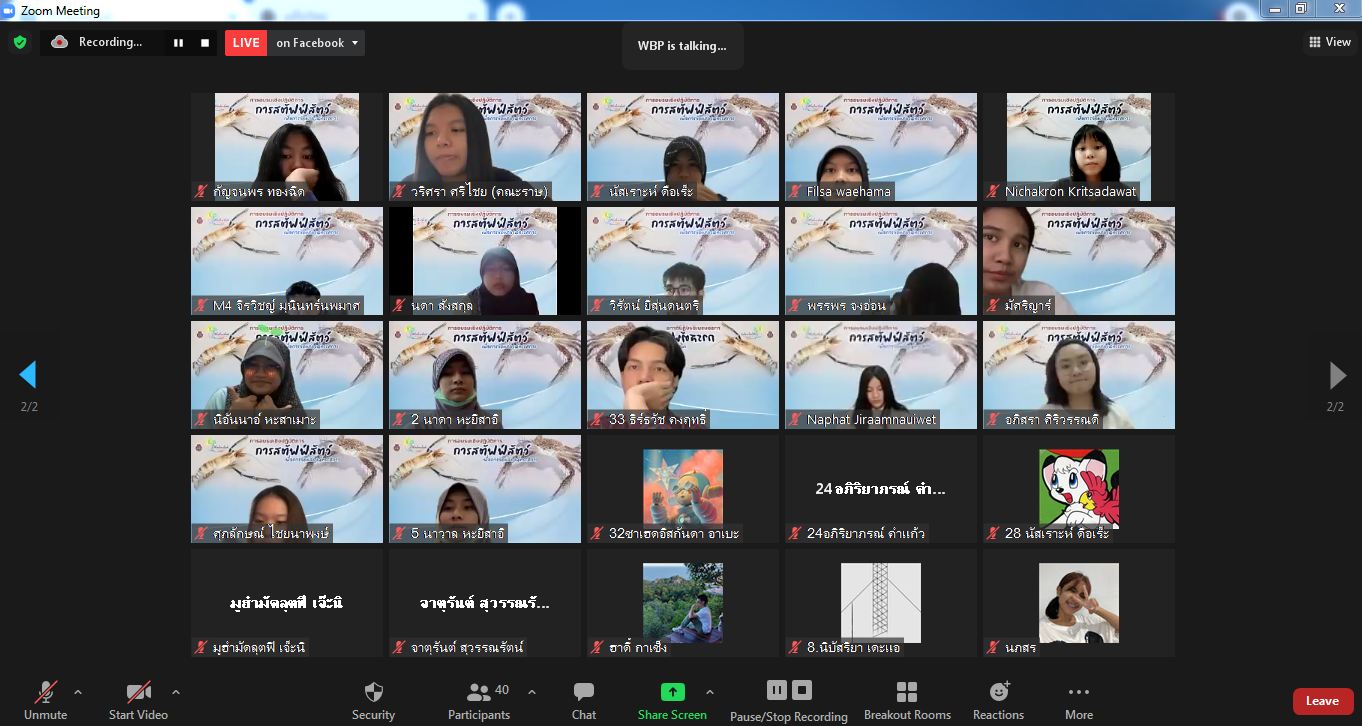Open the Security shield icon
The width and height of the screenshot is (1362, 726).
(373, 693)
